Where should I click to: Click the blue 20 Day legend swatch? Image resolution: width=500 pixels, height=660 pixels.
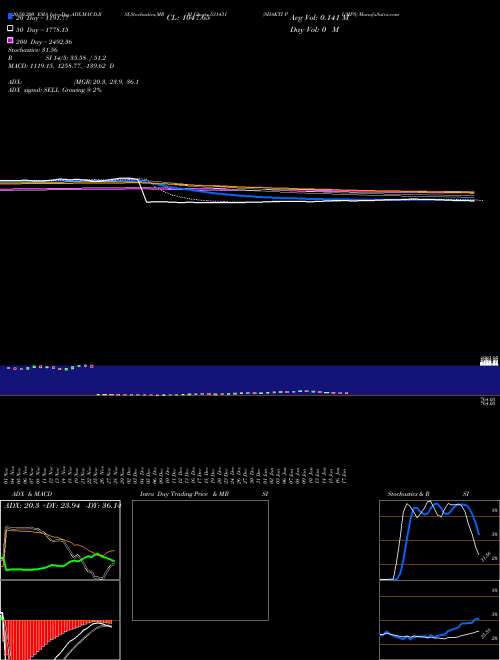tap(11, 17)
